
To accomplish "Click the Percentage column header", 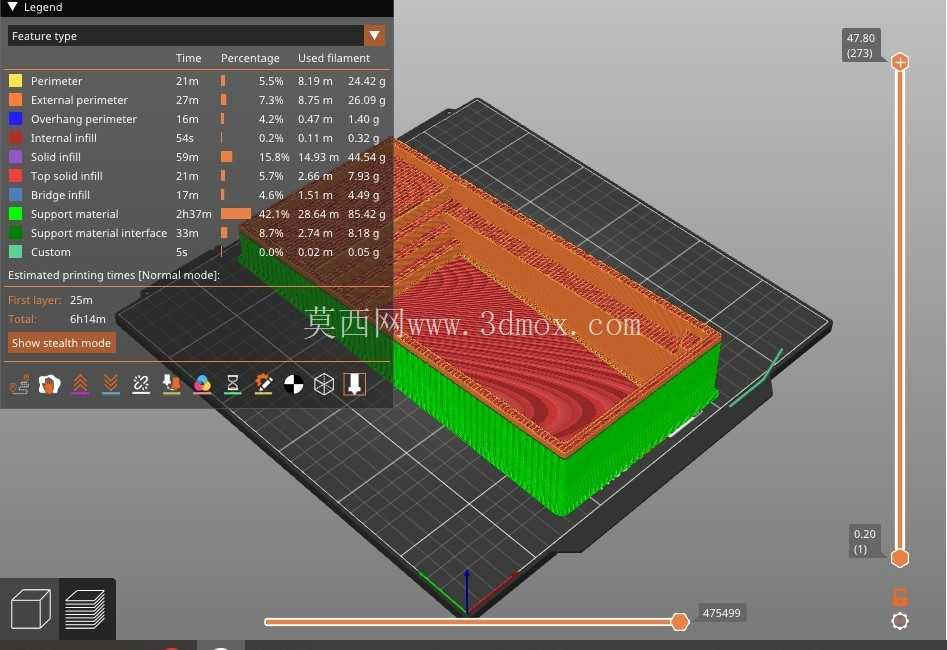I will click(x=250, y=58).
